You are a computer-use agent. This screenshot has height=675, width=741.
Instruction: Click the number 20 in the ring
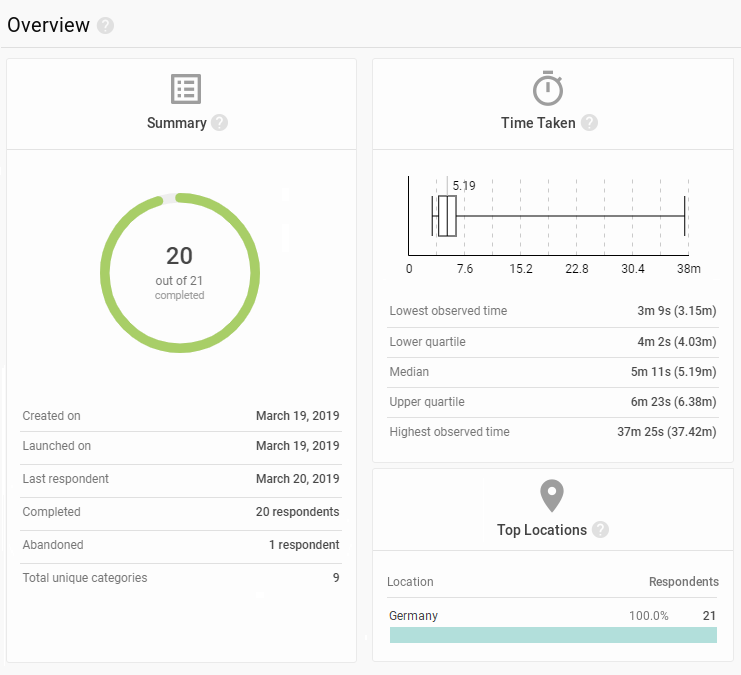180,256
